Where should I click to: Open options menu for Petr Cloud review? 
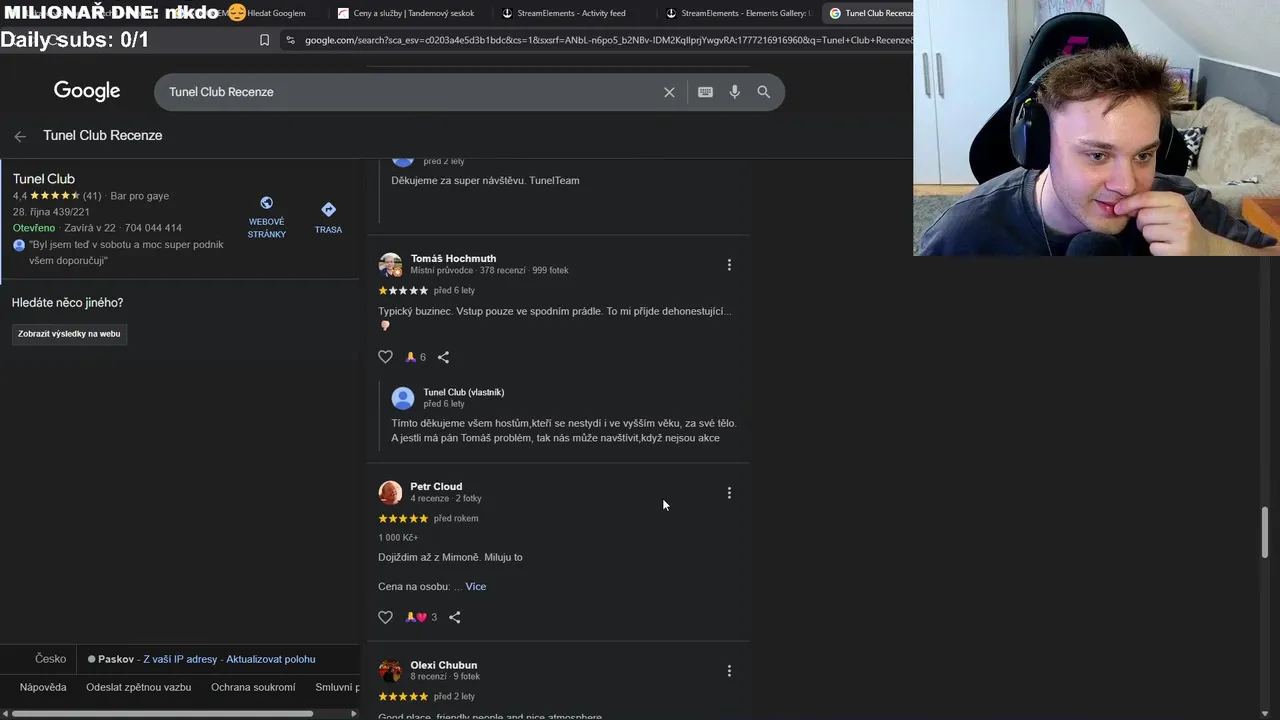pos(729,493)
